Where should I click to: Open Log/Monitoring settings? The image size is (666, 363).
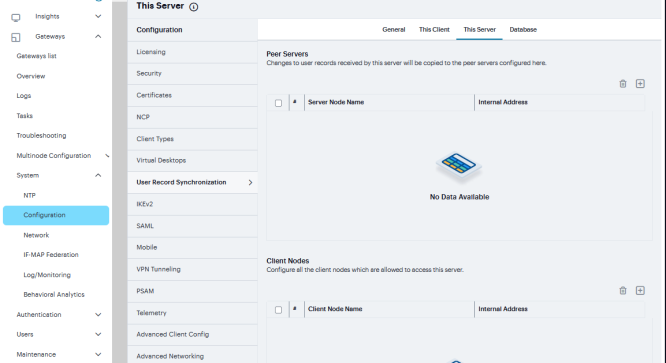47,275
